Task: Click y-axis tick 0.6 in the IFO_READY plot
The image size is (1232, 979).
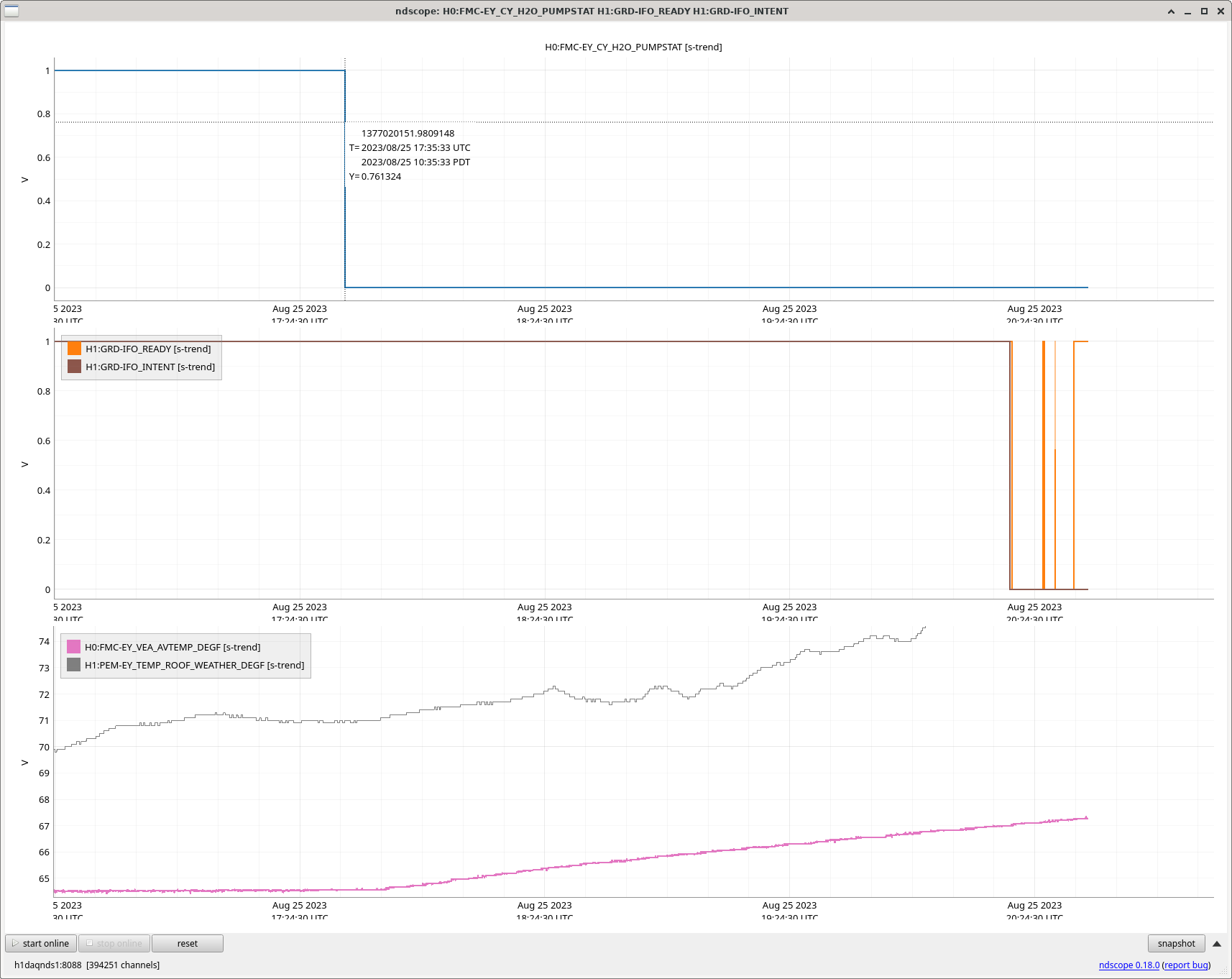Action: 44,441
